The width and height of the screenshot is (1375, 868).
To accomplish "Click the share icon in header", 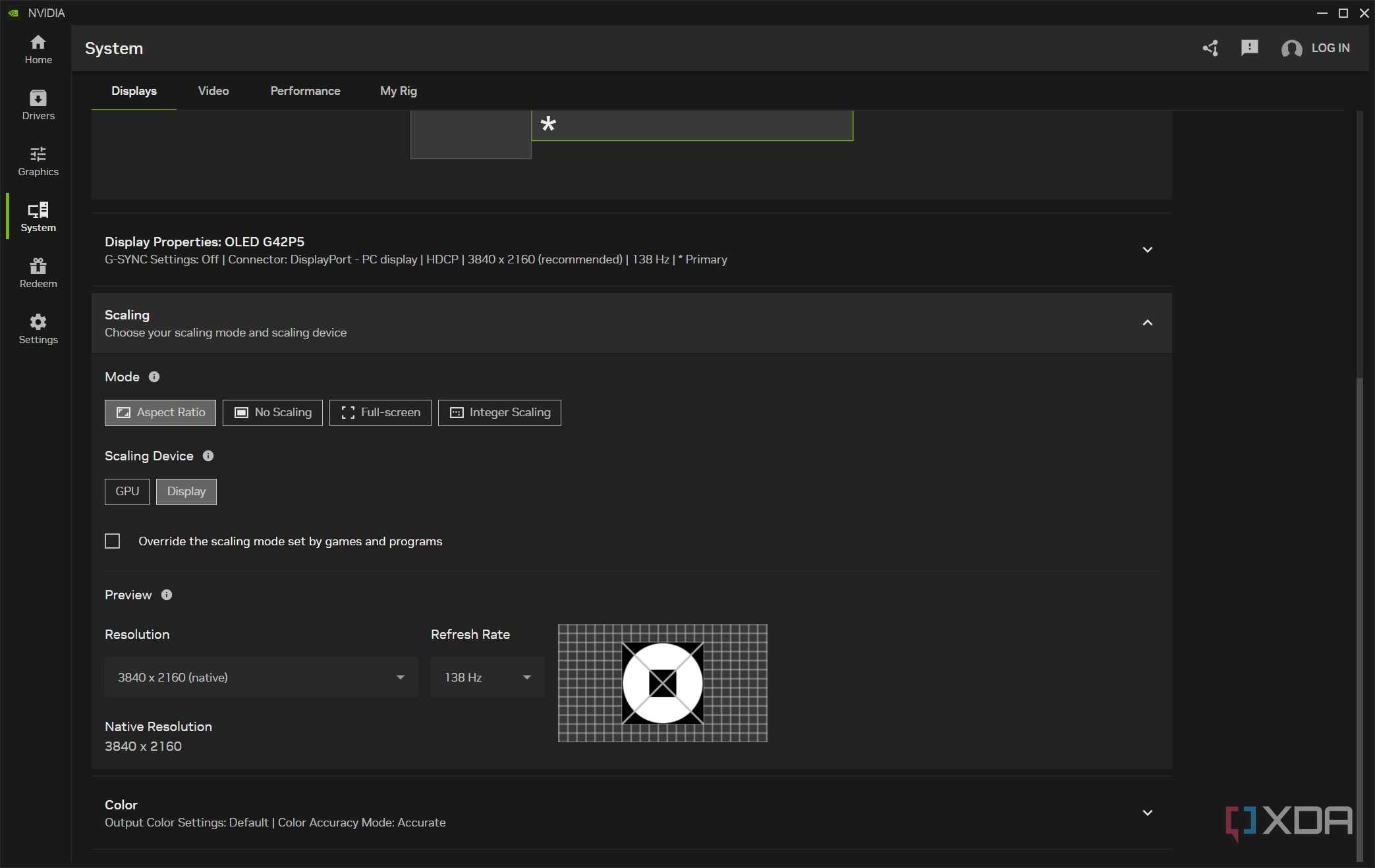I will click(x=1210, y=48).
